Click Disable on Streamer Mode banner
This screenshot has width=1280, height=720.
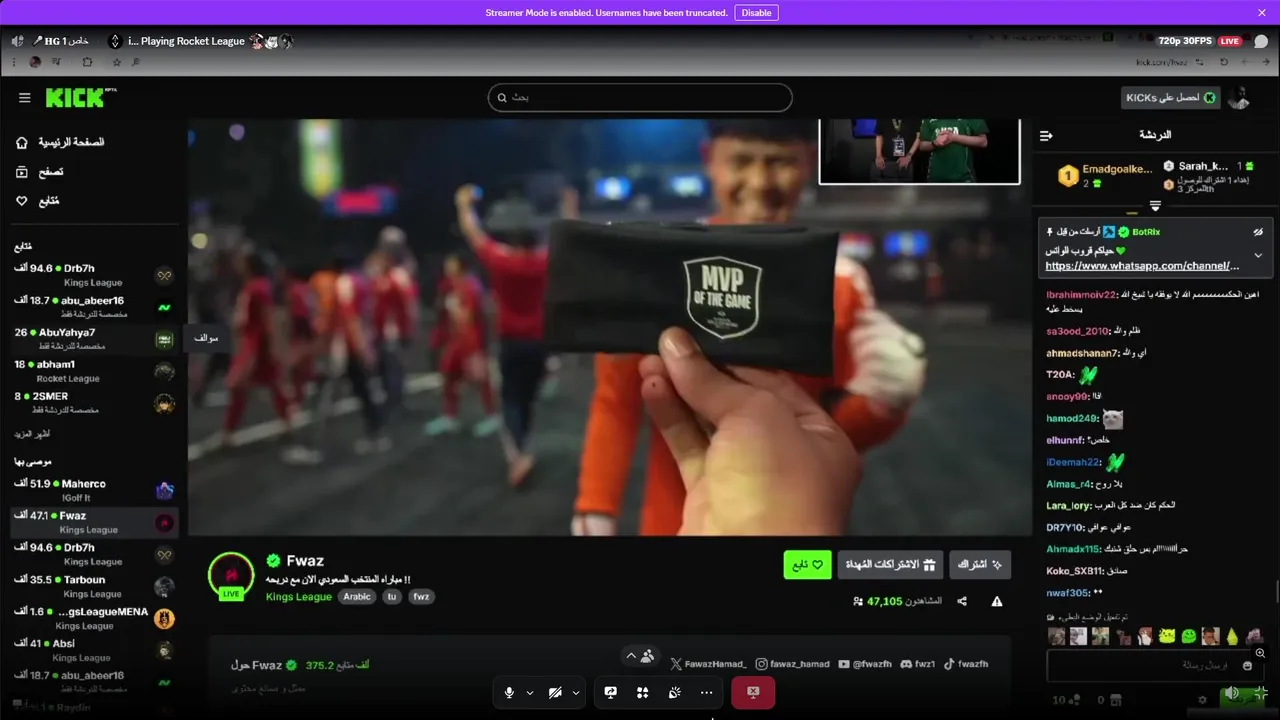(756, 12)
